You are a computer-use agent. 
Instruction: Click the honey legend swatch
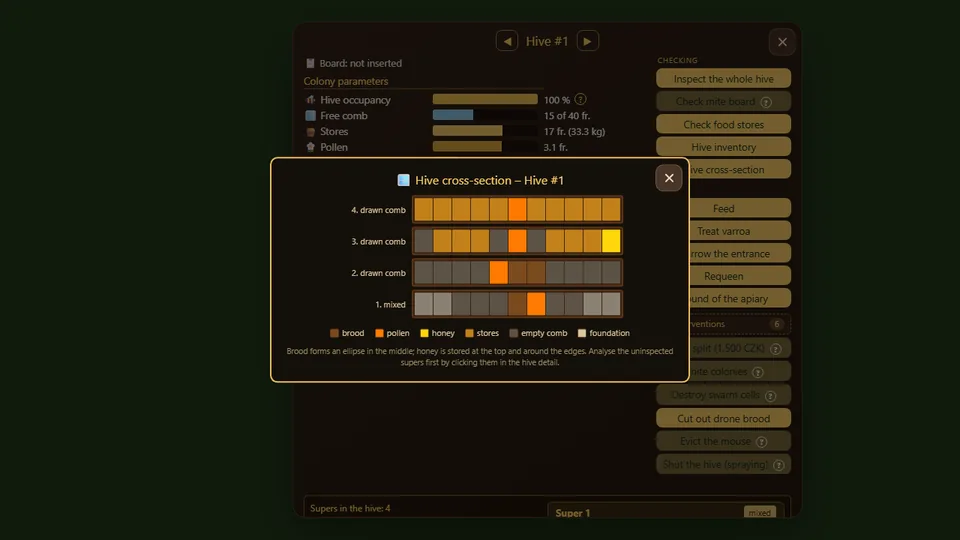point(424,333)
